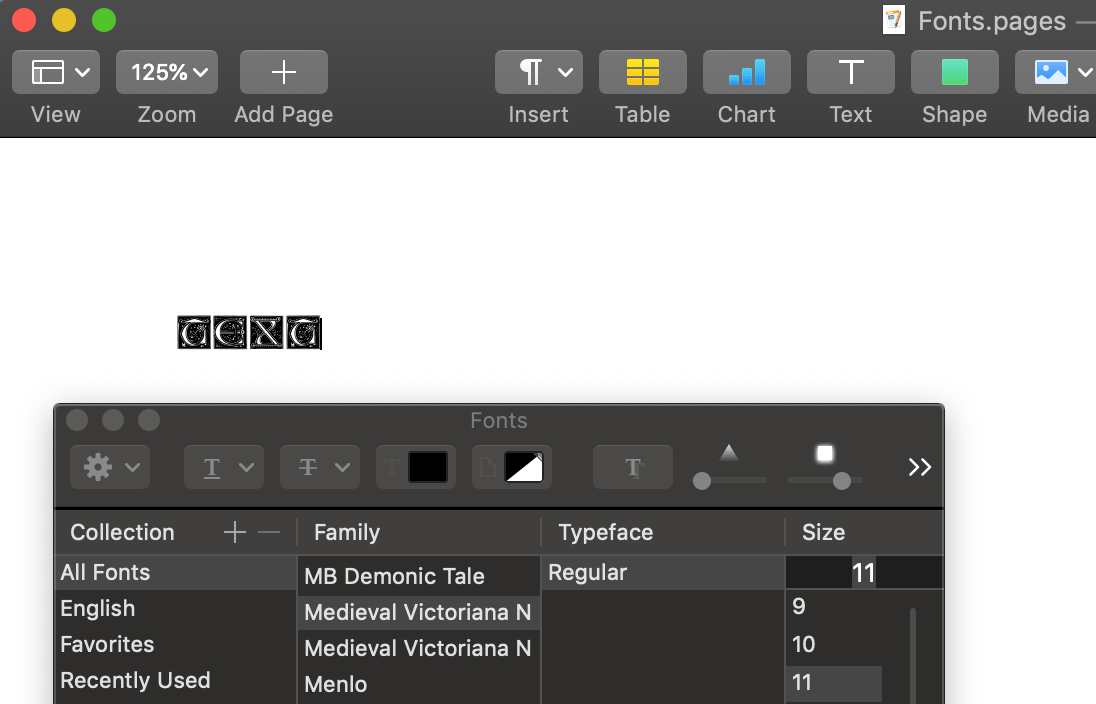
Task: Click the Add Page plus icon
Action: point(284,72)
